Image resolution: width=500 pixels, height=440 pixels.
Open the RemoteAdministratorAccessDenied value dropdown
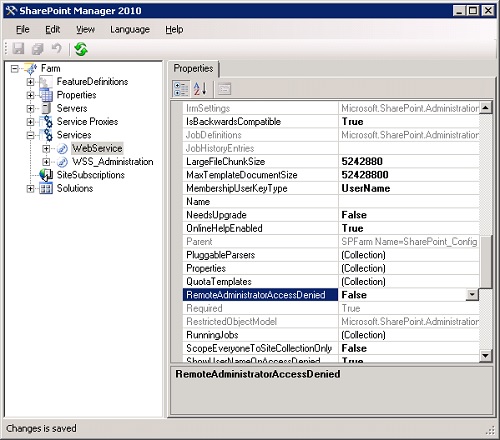(472, 295)
